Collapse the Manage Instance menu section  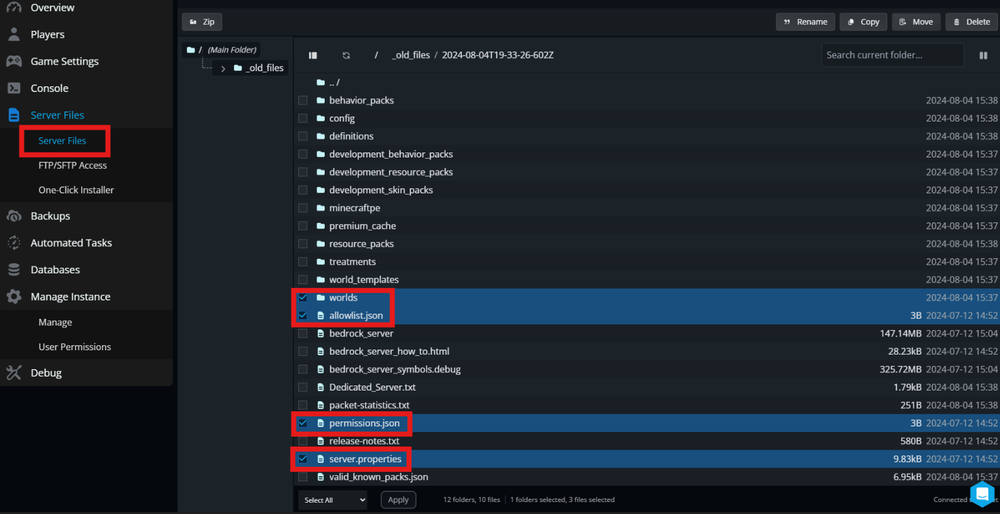coord(70,297)
